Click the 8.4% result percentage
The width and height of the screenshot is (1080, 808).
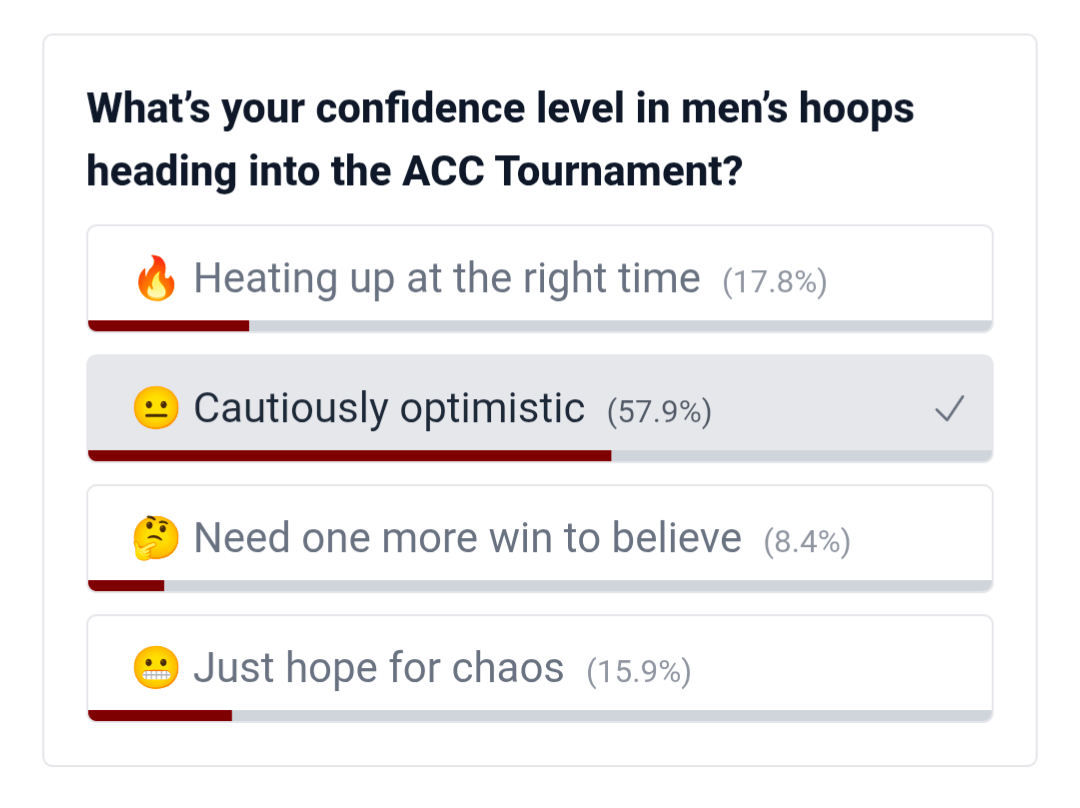pyautogui.click(x=807, y=542)
